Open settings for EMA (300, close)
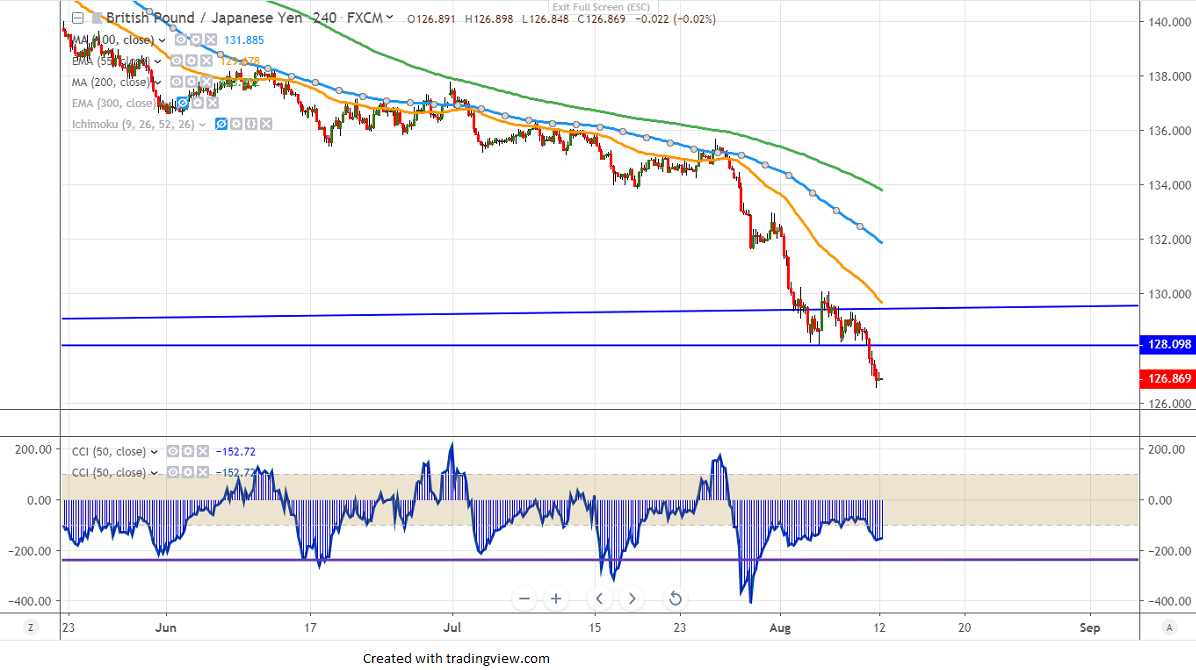Viewport: 1196px width, 670px height. point(198,103)
